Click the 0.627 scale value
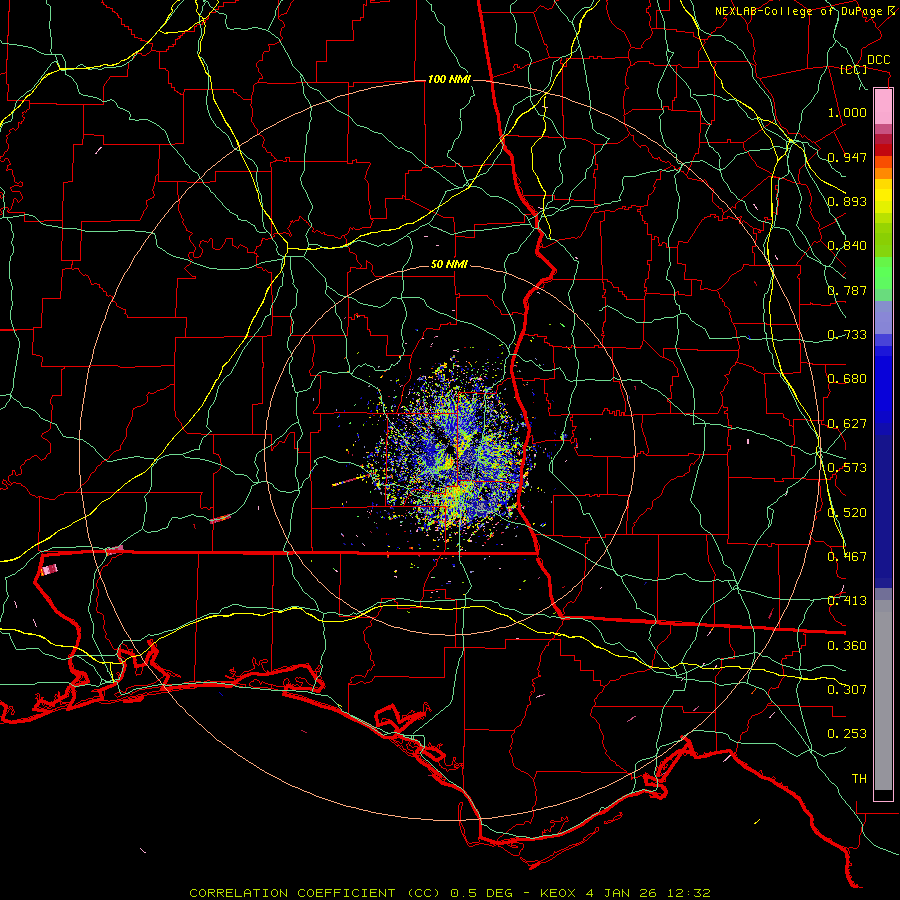Viewport: 900px width, 900px height. coord(847,424)
